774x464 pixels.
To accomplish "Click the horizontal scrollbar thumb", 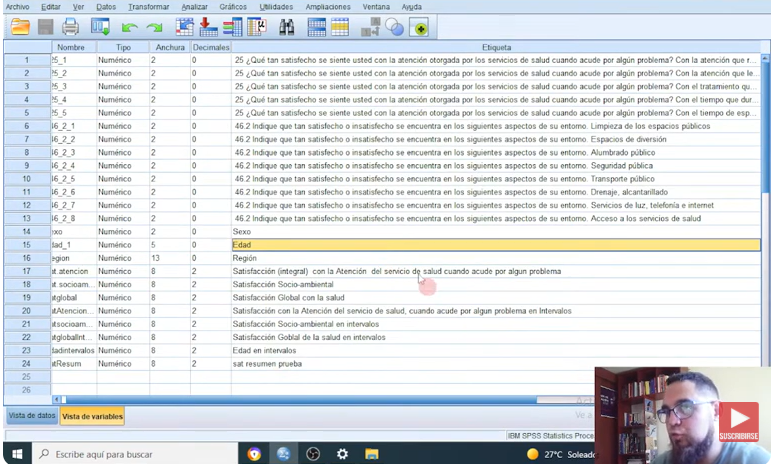I will (301, 399).
